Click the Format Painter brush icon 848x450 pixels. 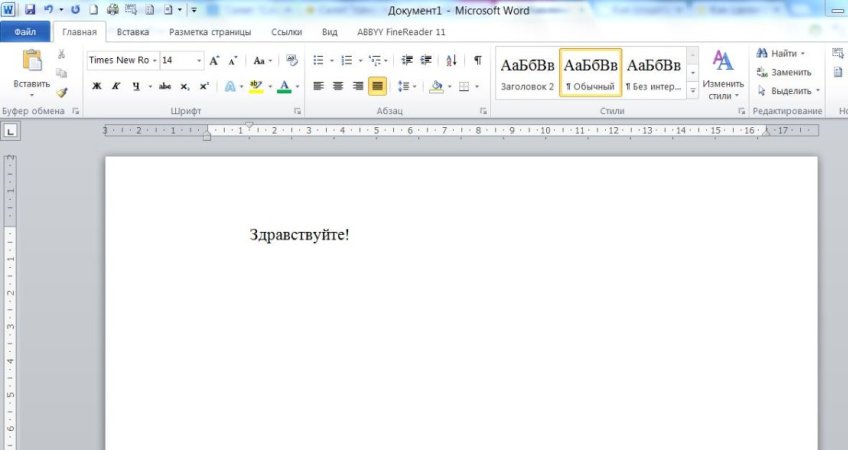[x=62, y=93]
